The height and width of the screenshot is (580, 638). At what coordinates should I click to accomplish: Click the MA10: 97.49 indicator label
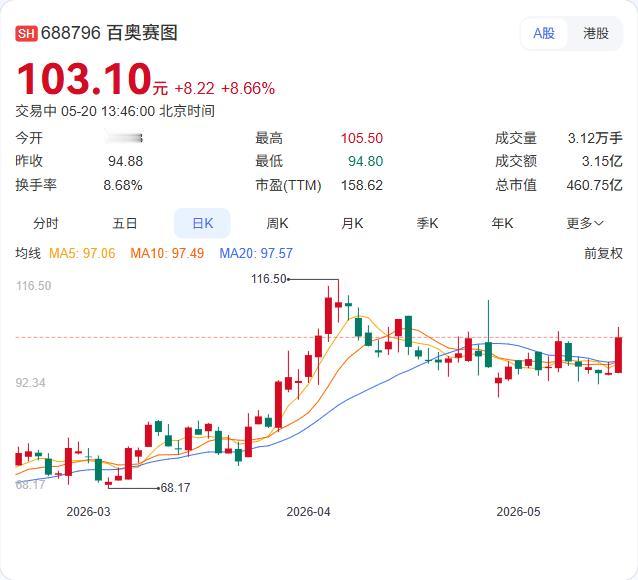point(167,254)
